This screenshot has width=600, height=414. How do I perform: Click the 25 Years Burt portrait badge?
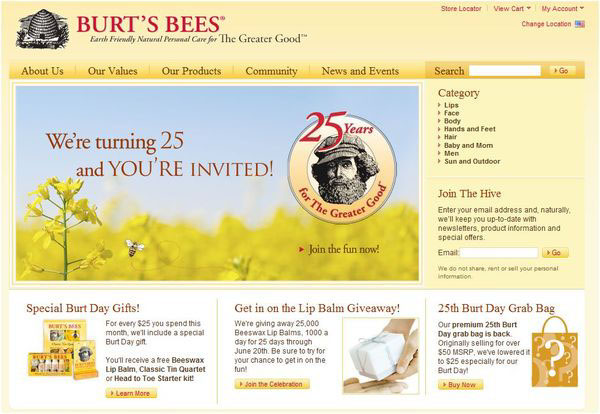coord(342,166)
